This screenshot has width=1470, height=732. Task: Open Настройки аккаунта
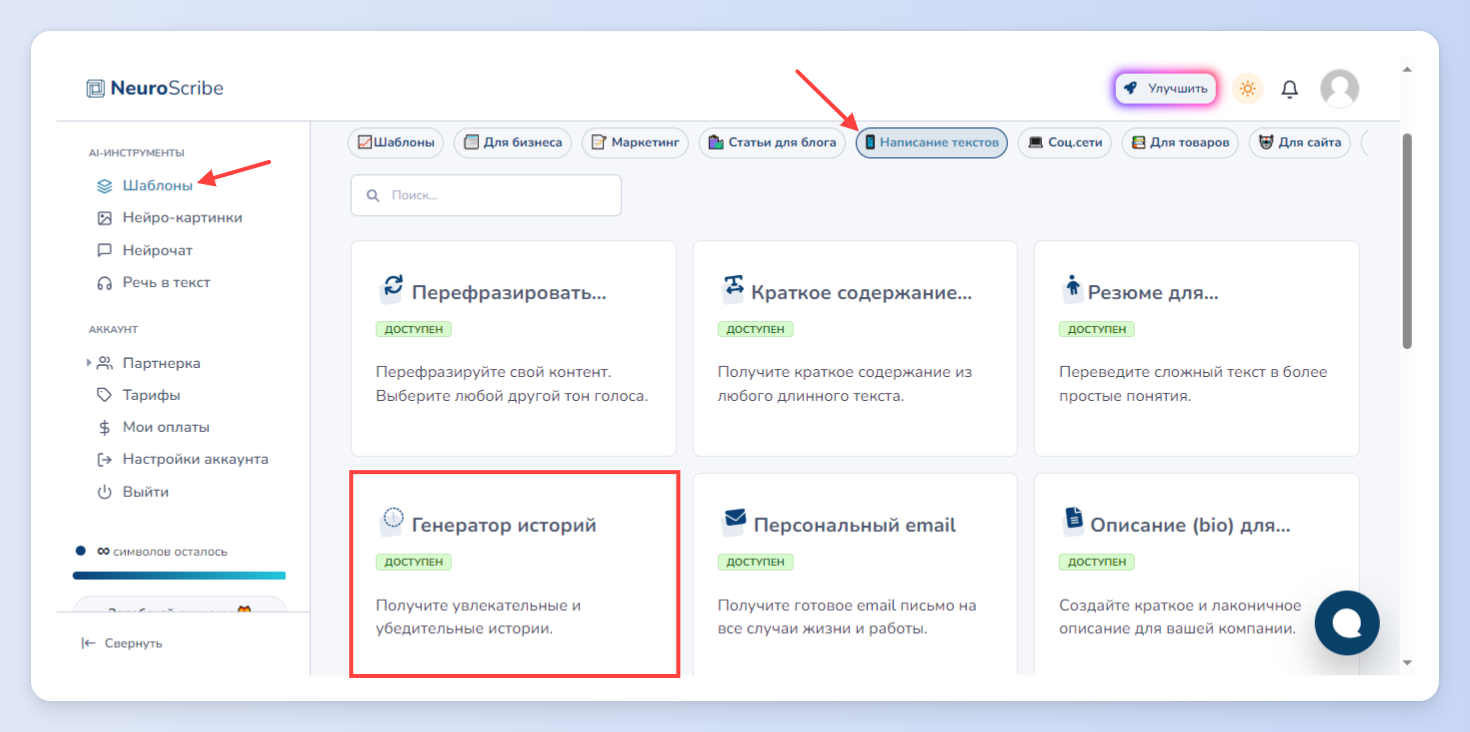tap(195, 459)
